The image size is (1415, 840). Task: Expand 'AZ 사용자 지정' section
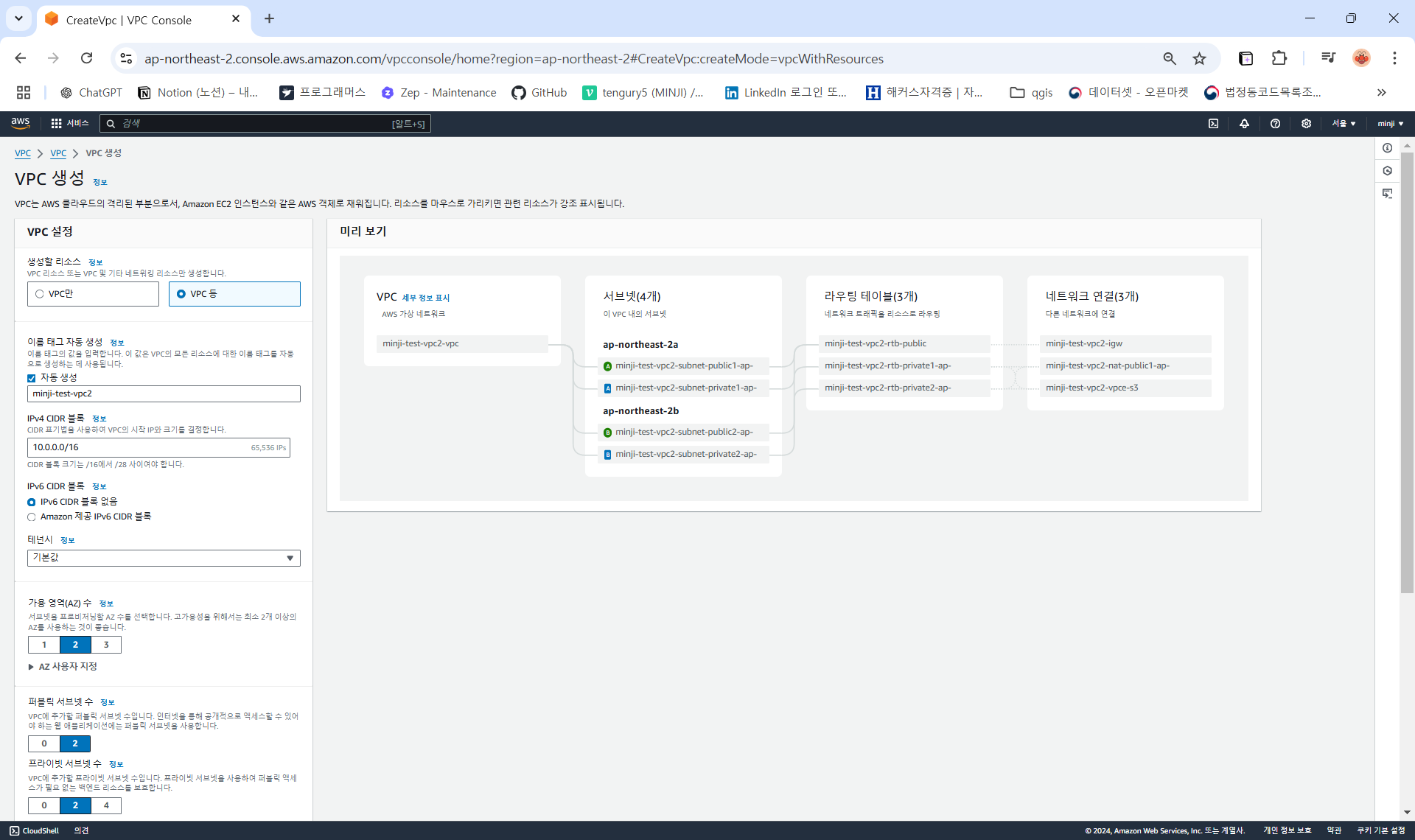[x=63, y=666]
